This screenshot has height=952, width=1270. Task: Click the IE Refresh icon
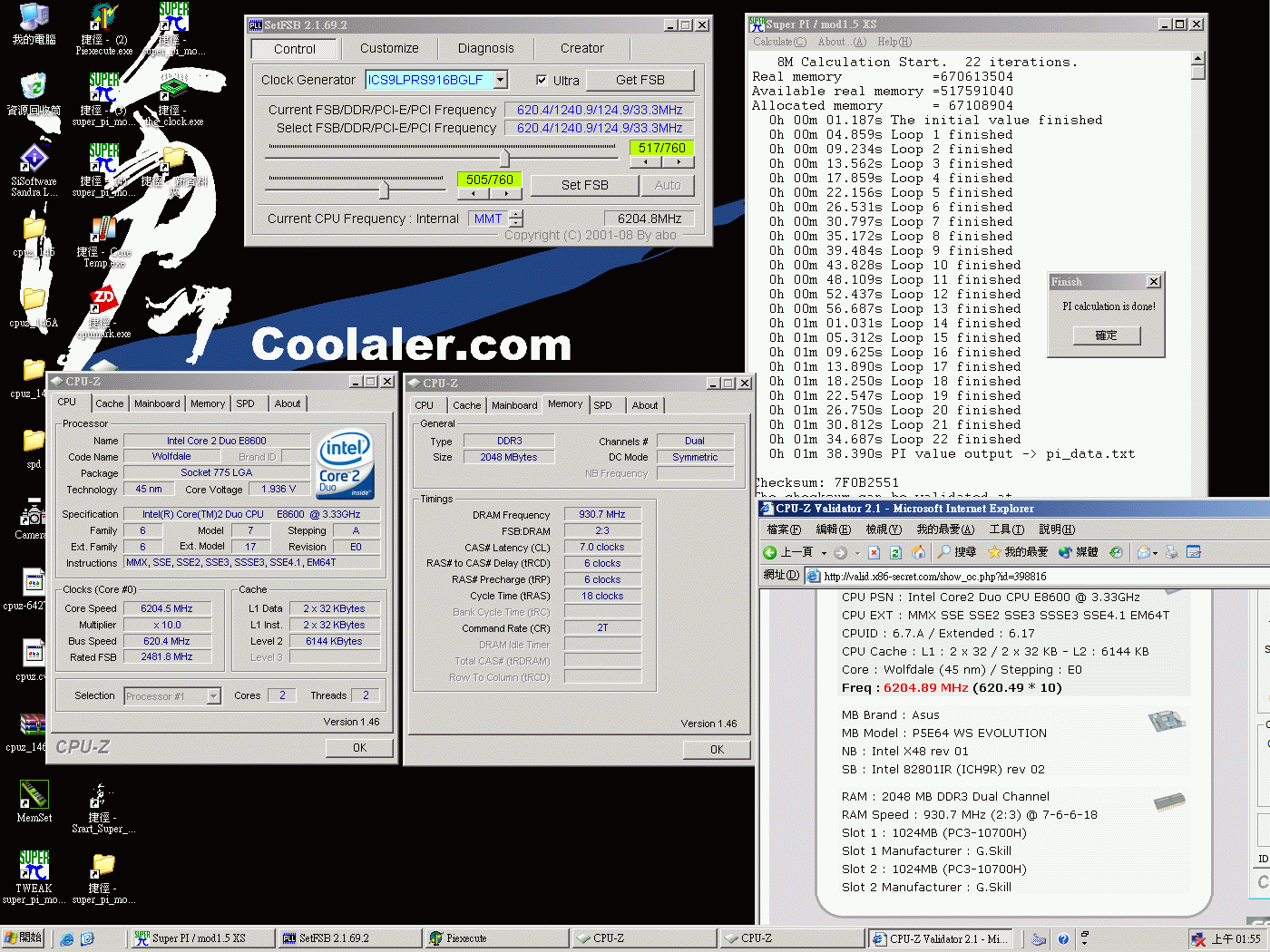tap(895, 552)
